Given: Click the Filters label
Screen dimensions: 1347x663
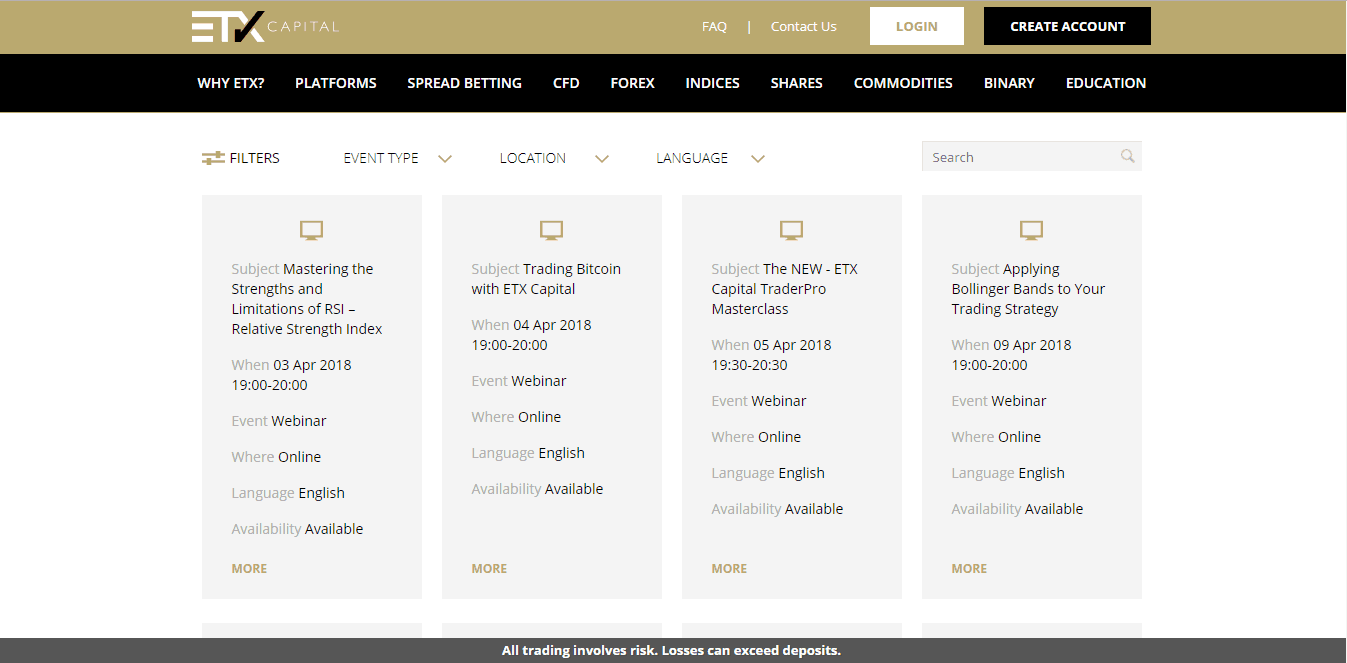Looking at the screenshot, I should pos(255,158).
